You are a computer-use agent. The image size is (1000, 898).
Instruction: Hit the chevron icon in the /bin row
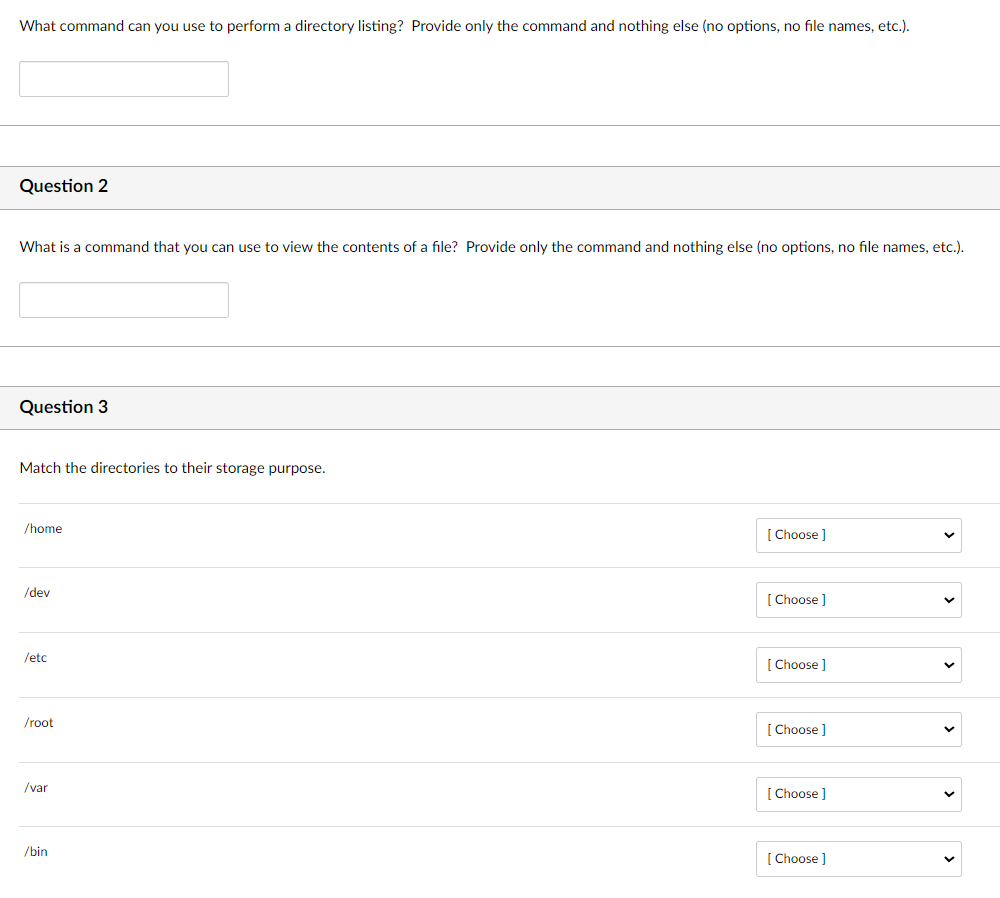[949, 859]
